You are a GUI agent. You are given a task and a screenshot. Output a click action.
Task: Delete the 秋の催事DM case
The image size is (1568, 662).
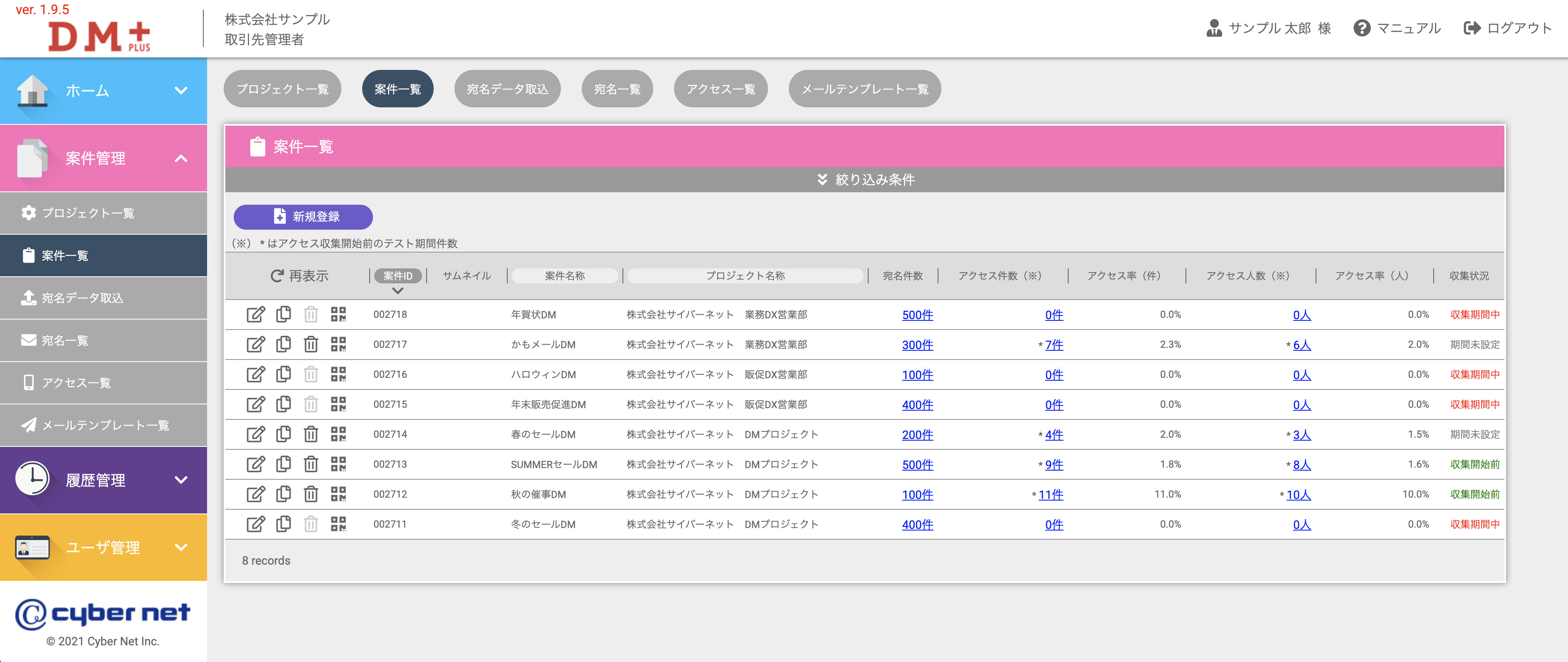pos(311,493)
